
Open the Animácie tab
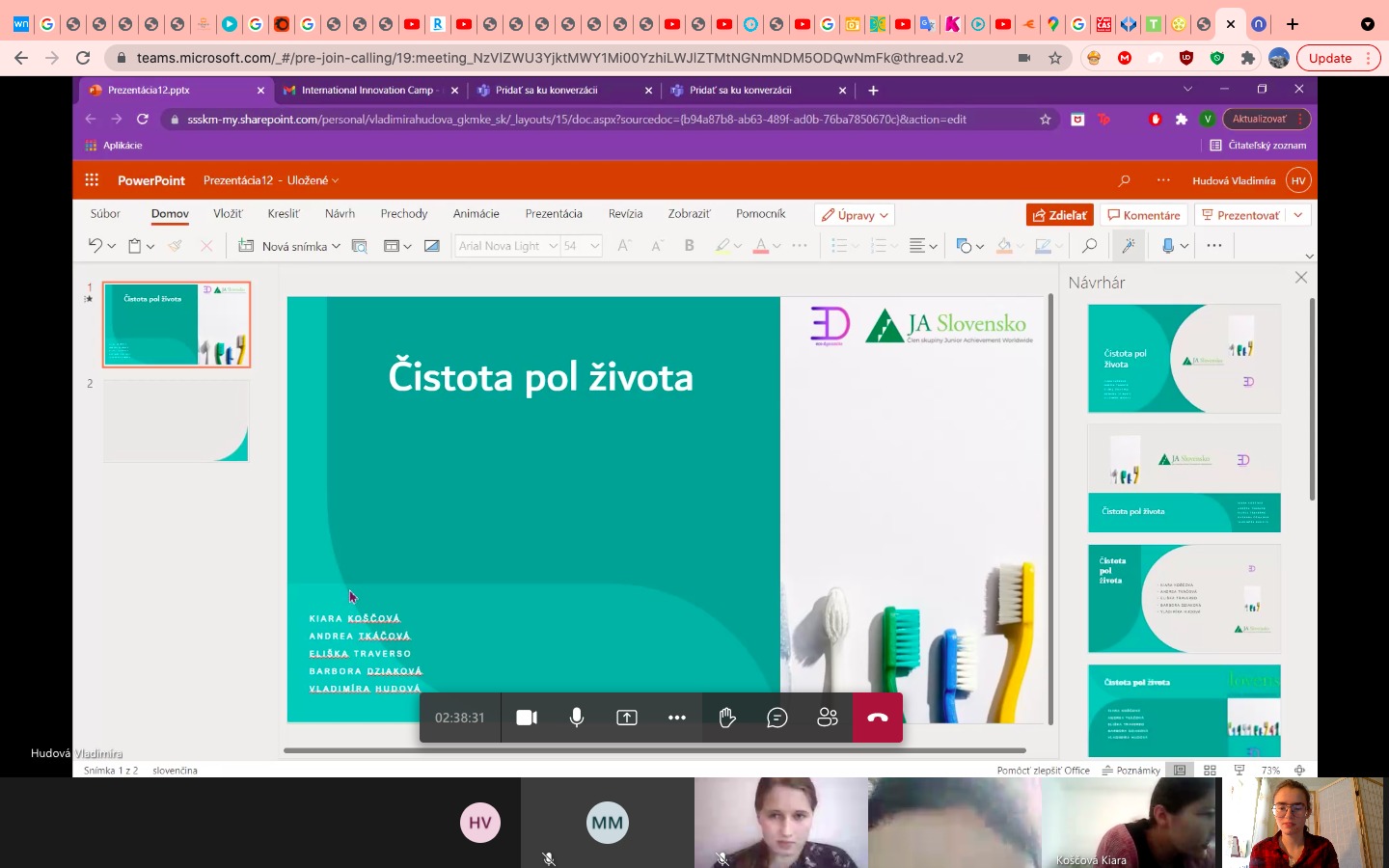click(477, 214)
